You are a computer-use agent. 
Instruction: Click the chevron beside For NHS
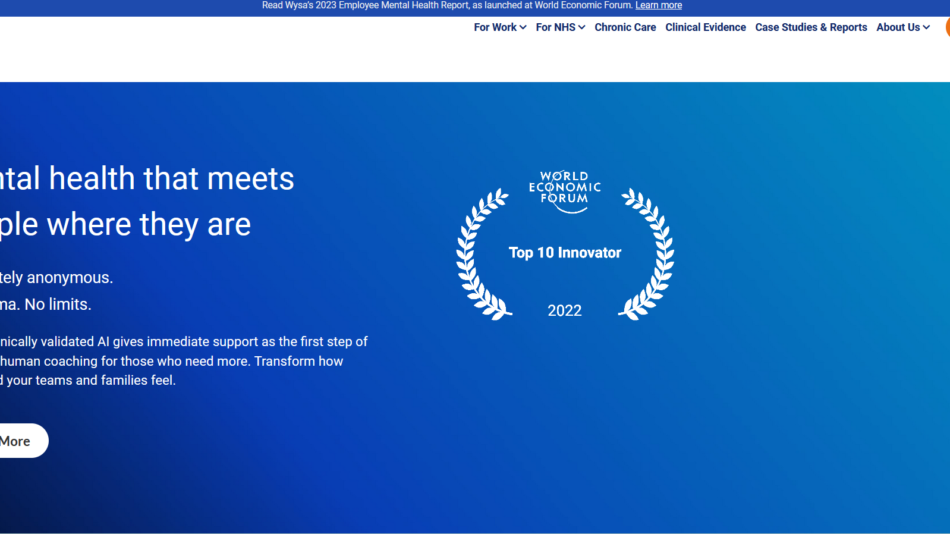click(582, 28)
